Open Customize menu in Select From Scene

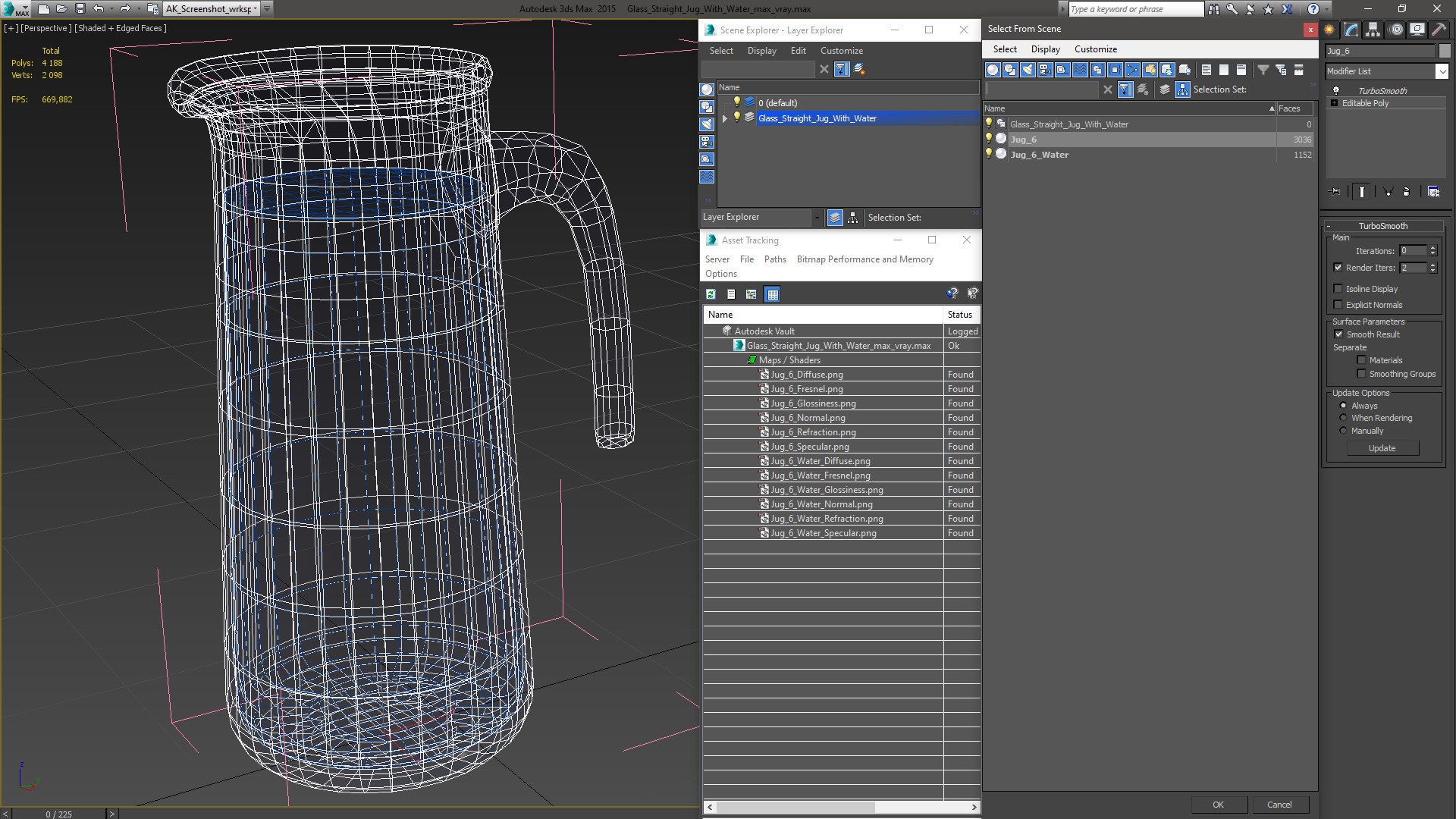point(1095,49)
